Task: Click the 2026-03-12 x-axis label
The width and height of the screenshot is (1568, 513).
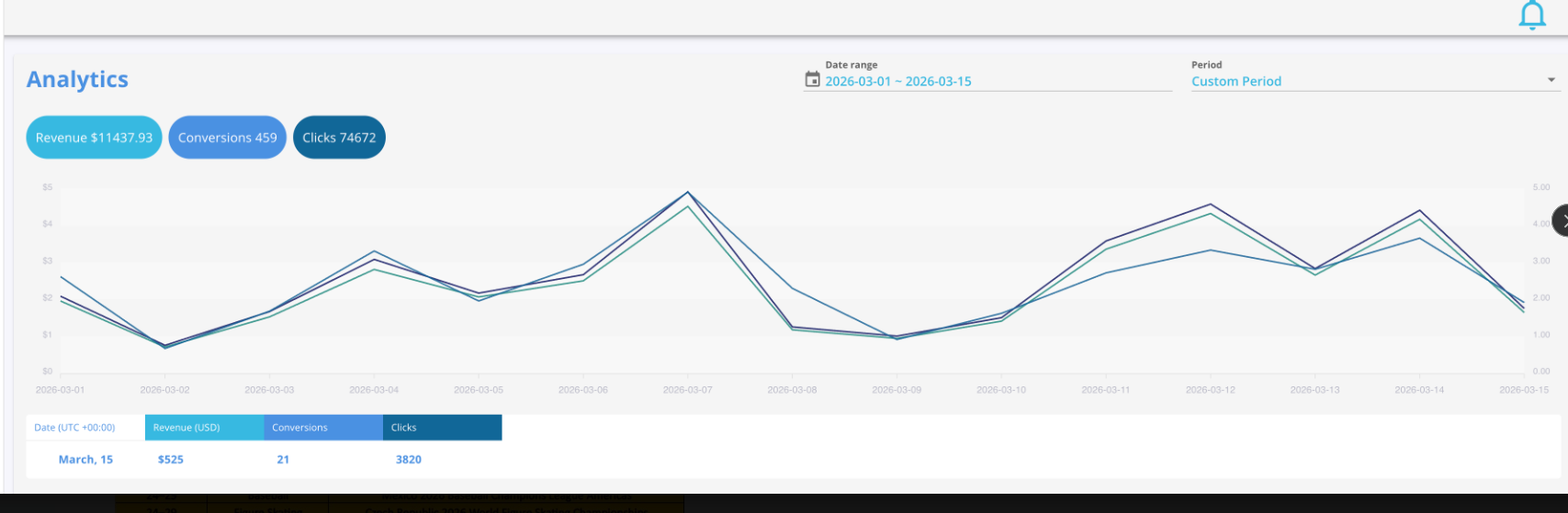Action: pyautogui.click(x=1211, y=390)
